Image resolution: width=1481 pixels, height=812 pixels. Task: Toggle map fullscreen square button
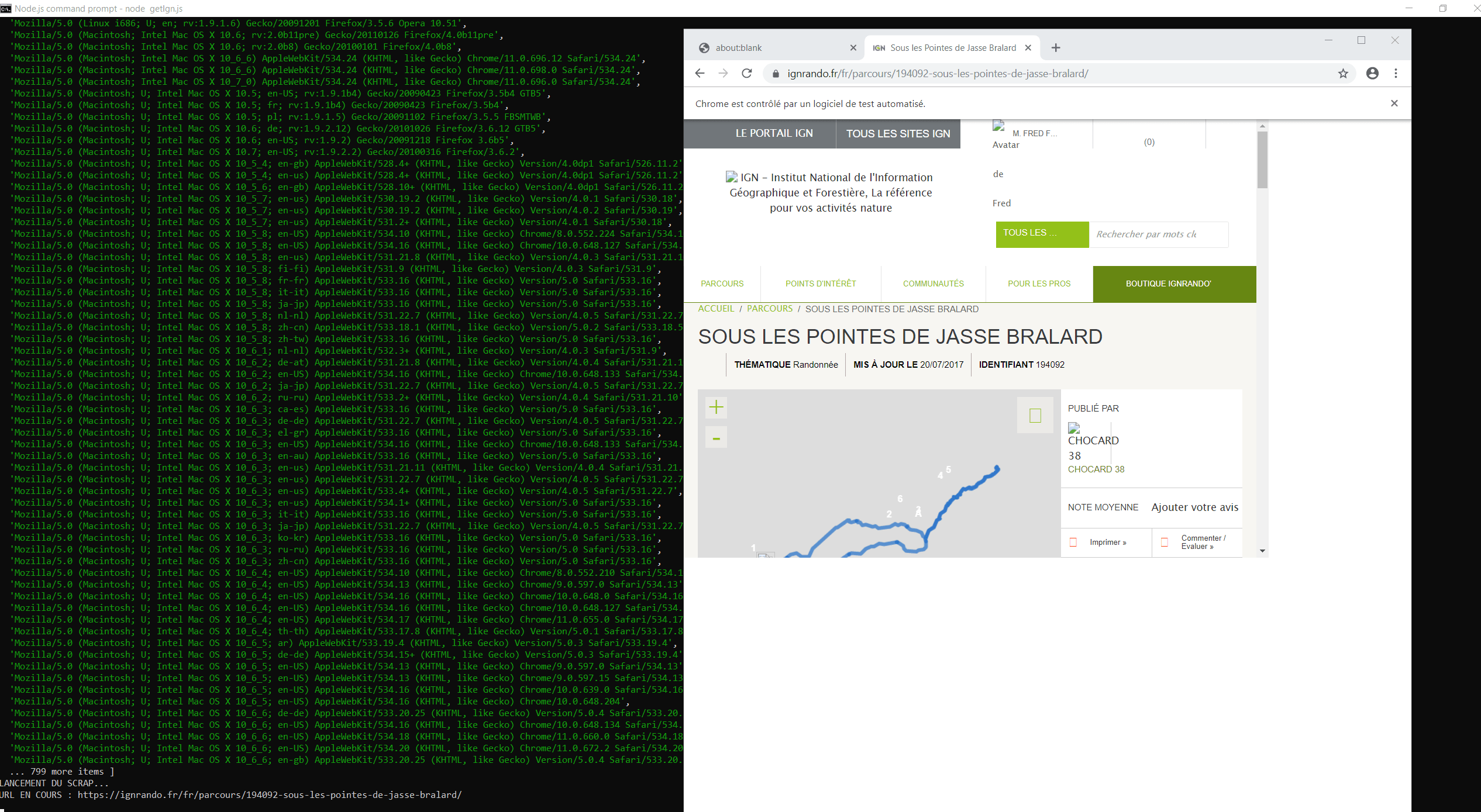1035,415
